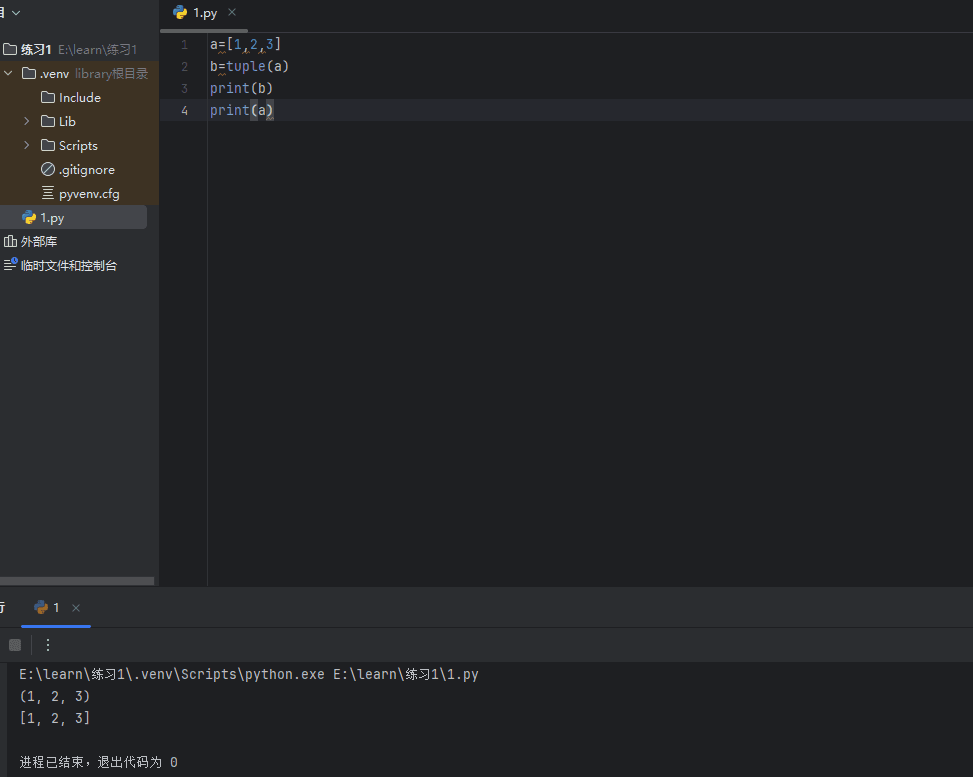Close the 1.py editor tab
This screenshot has height=777, width=973.
233,13
